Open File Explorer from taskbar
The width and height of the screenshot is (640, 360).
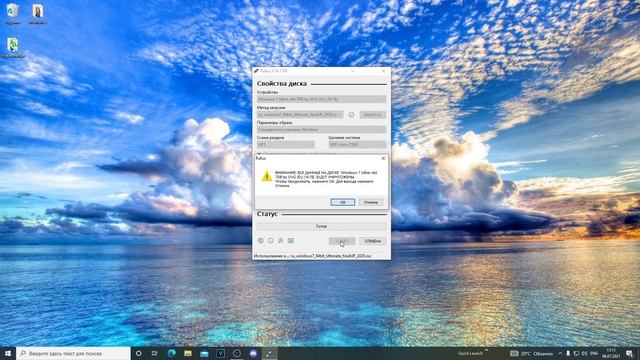tap(188, 353)
